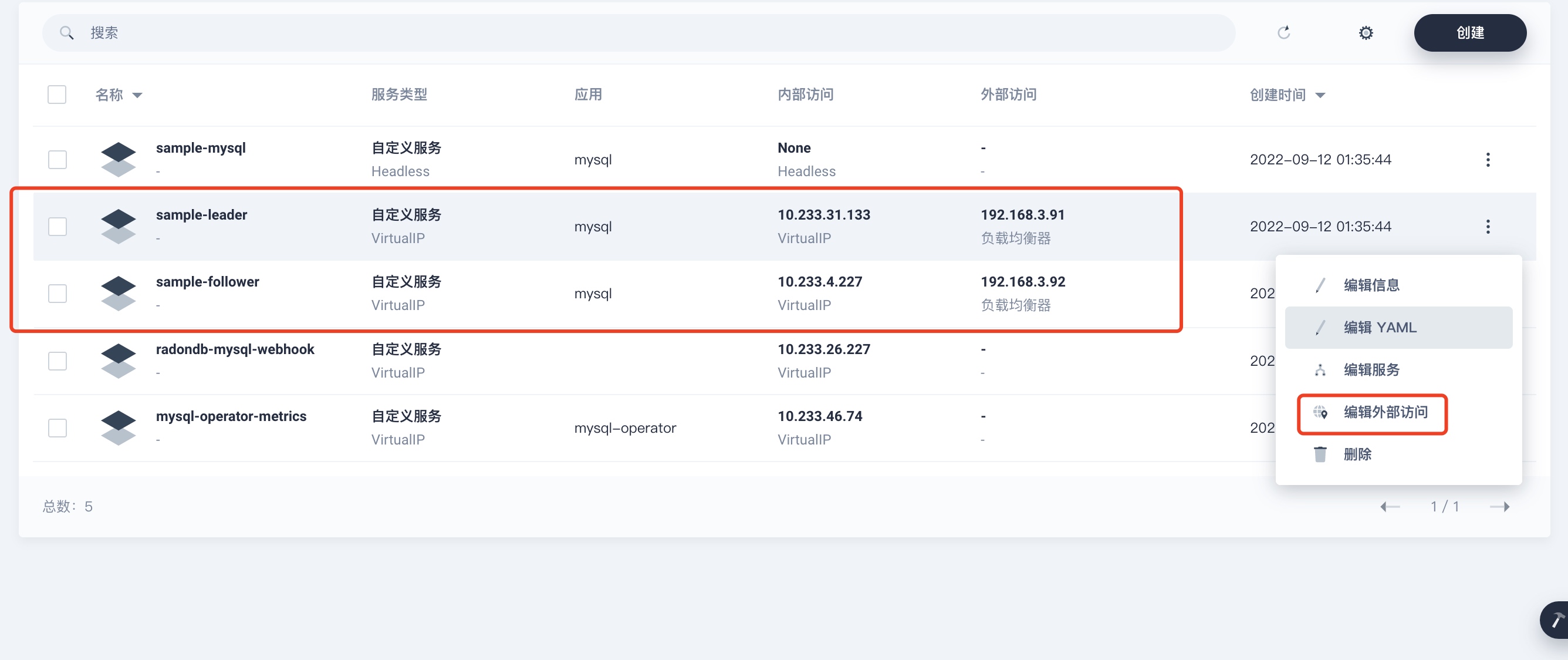Select 编辑 YAML in the context menu
This screenshot has width=1568, height=660.
(x=1398, y=328)
